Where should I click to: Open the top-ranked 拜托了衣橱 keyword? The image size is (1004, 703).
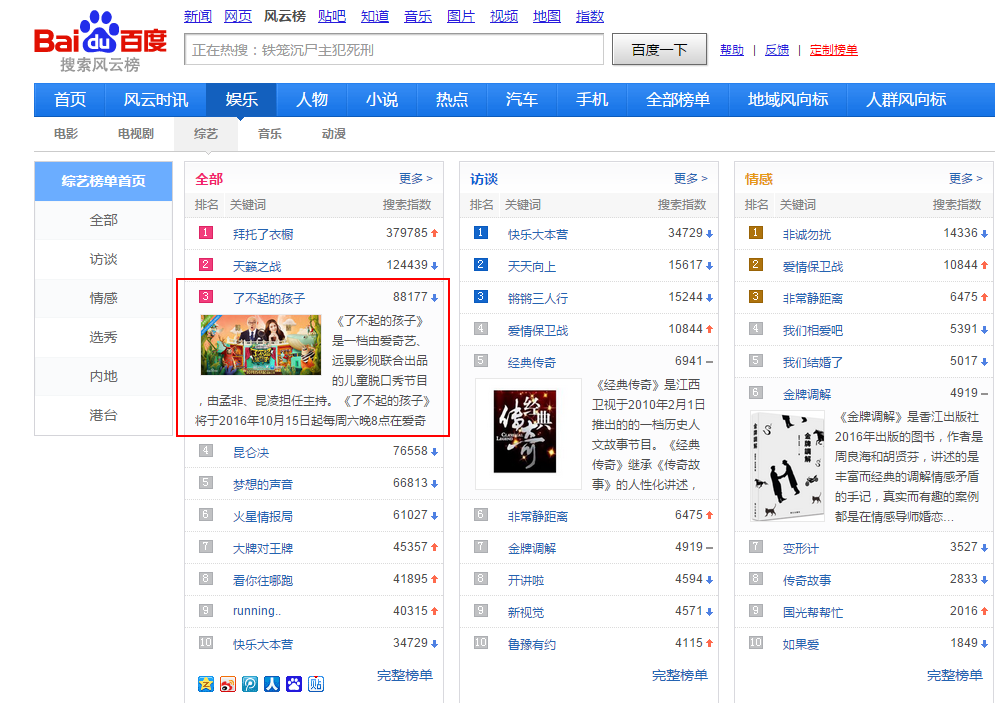263,234
